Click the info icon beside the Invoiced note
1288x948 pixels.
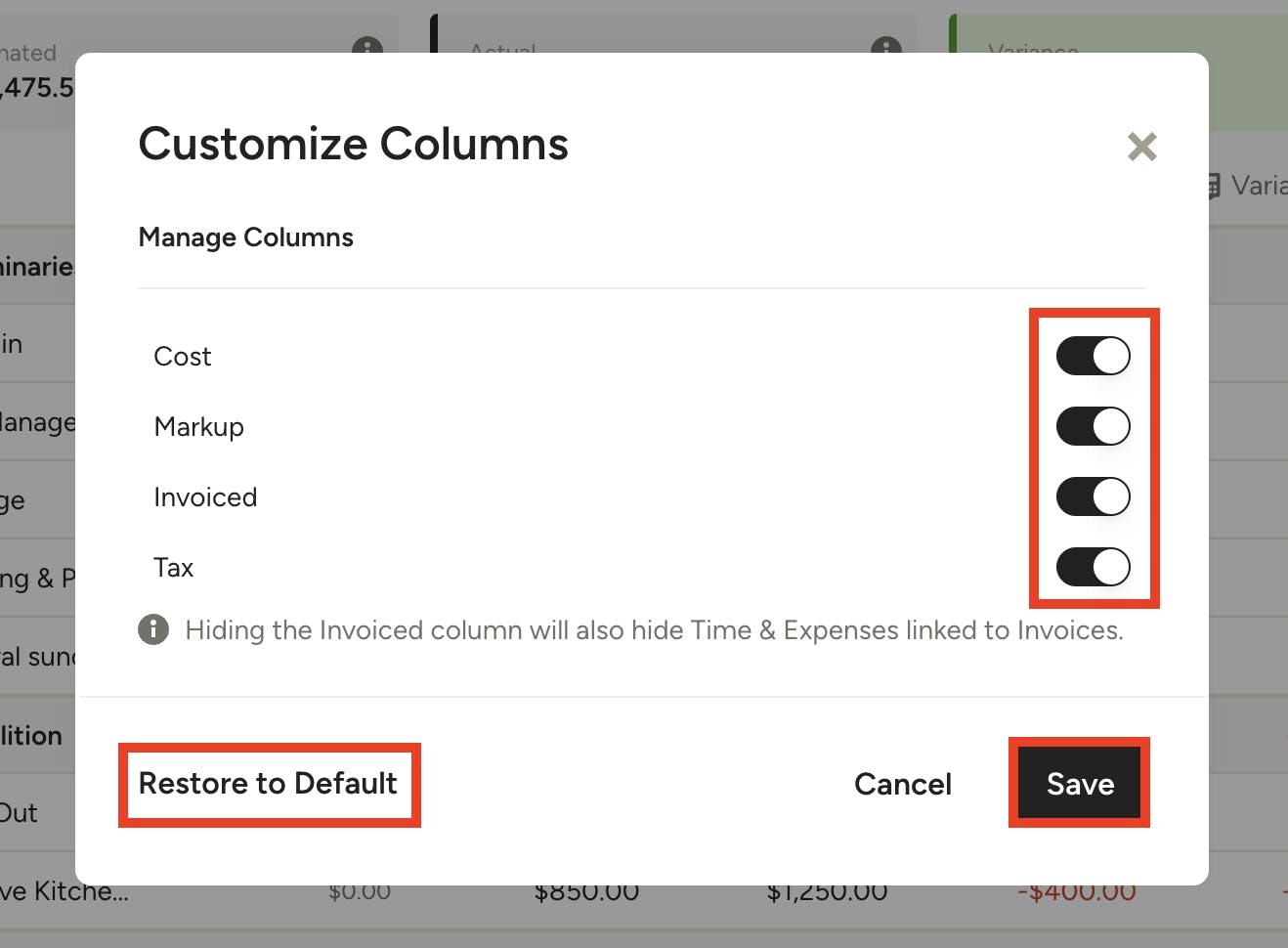tap(153, 629)
